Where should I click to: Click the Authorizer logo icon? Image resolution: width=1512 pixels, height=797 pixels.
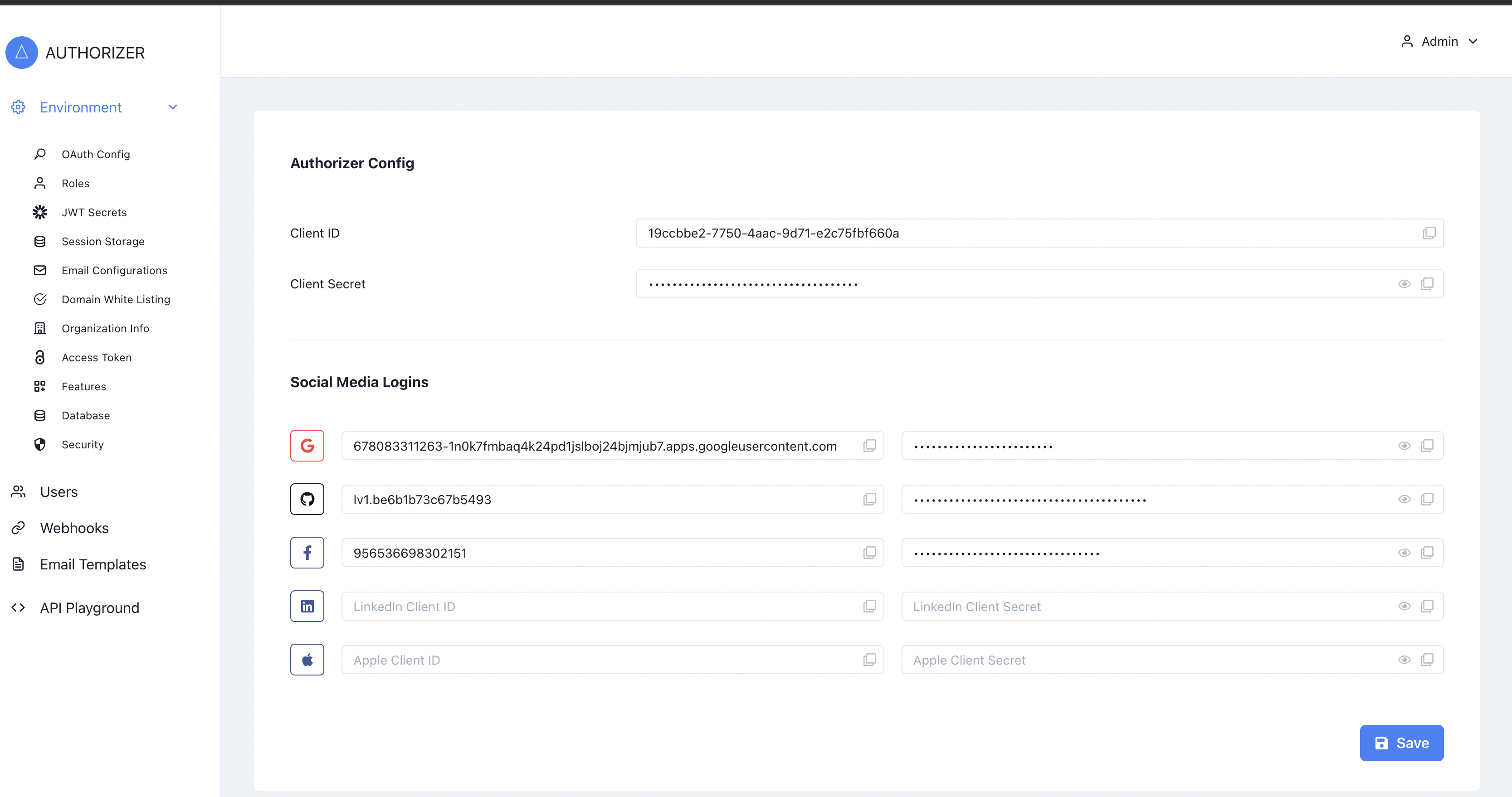coord(22,53)
